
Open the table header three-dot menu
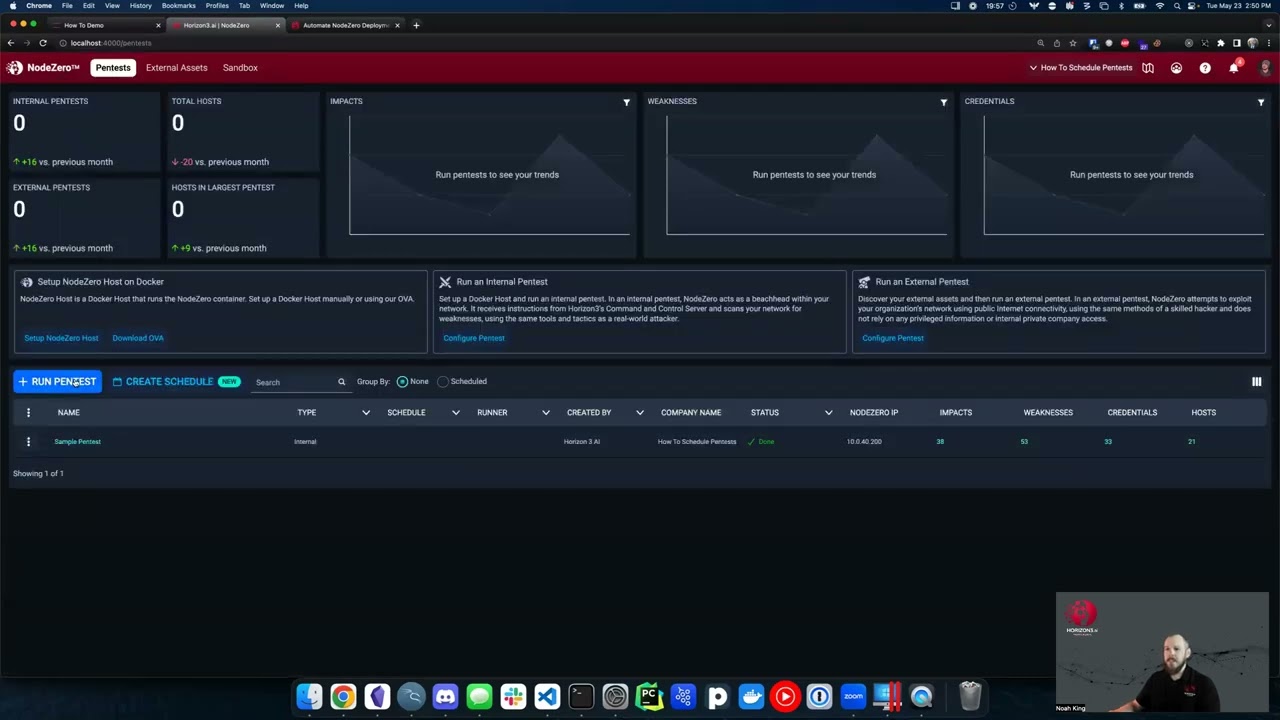[x=28, y=412]
